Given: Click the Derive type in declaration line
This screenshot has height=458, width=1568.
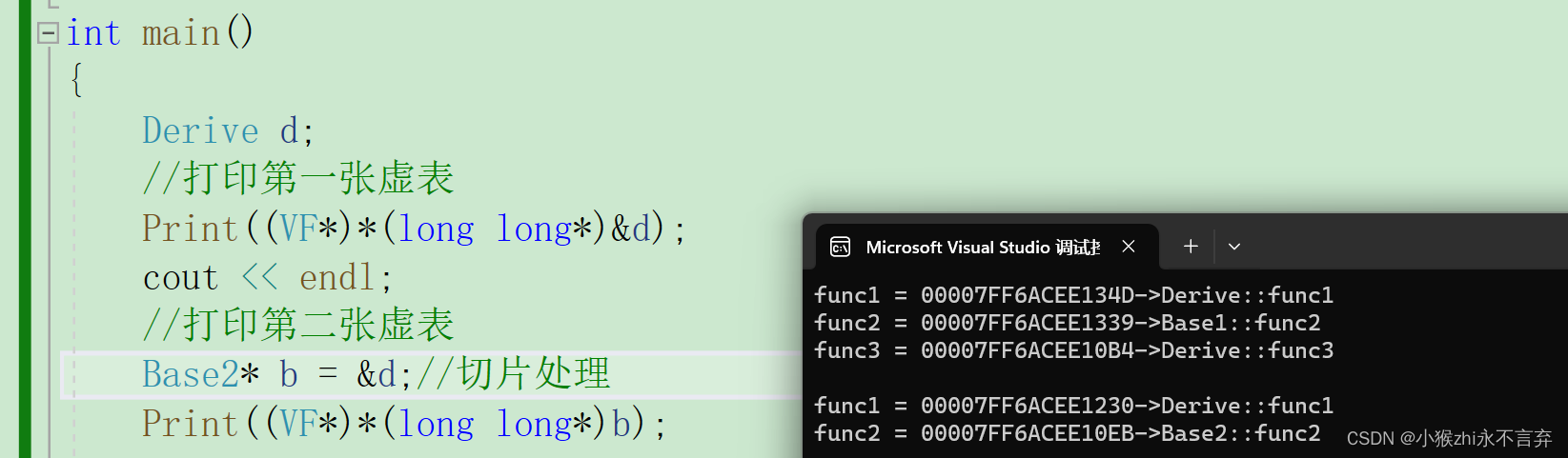Looking at the screenshot, I should coord(200,130).
